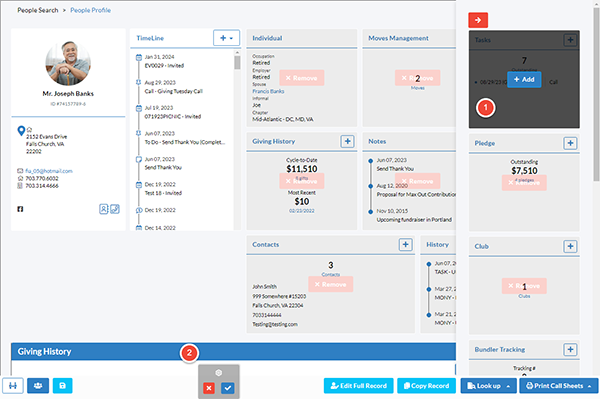The width and height of the screenshot is (600, 399).
Task: Click the group people icon button
Action: coord(38,386)
